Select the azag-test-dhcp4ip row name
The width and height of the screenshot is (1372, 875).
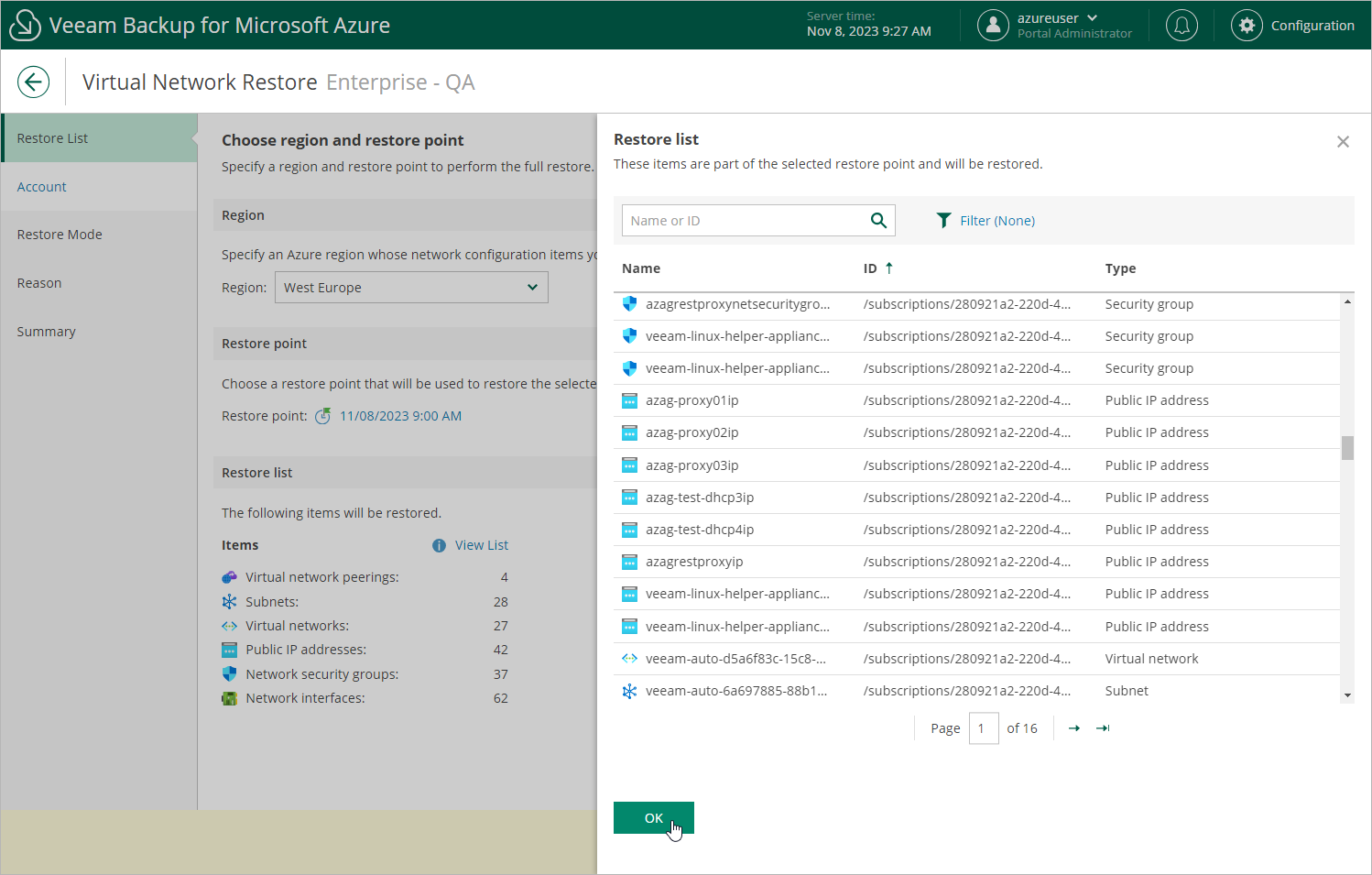(x=700, y=530)
